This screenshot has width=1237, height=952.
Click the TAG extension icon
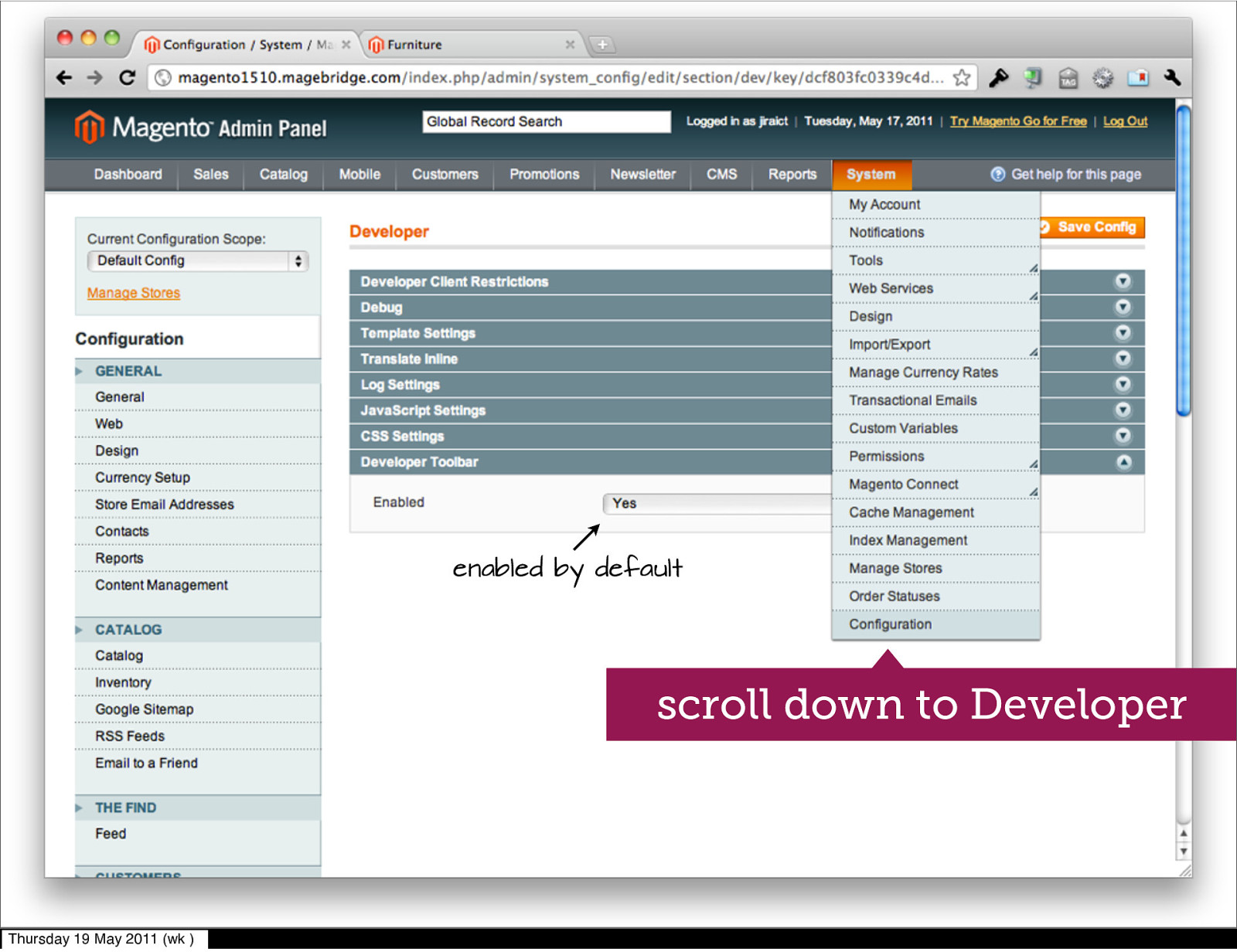click(x=1068, y=77)
